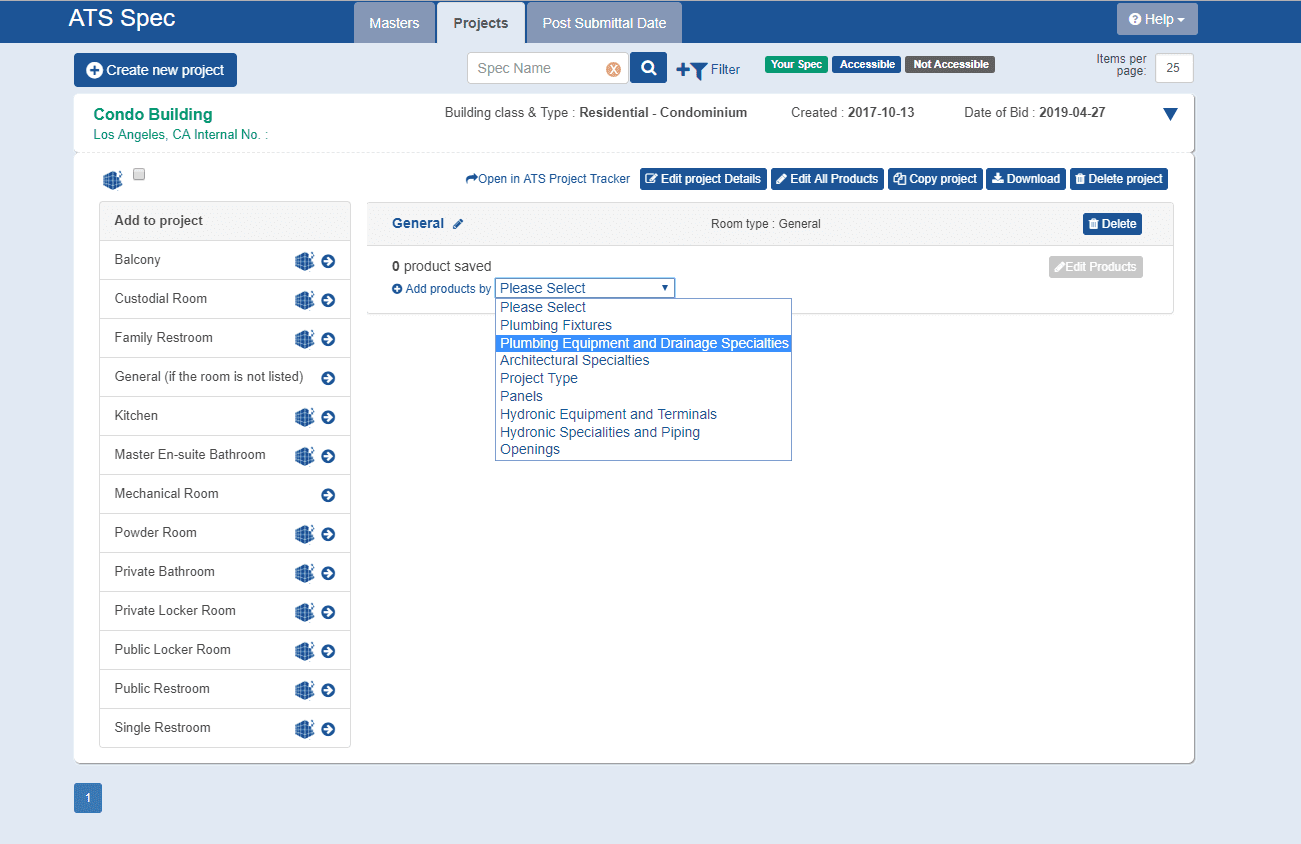This screenshot has height=844, width=1301.
Task: Go to page 1
Action: tap(88, 798)
